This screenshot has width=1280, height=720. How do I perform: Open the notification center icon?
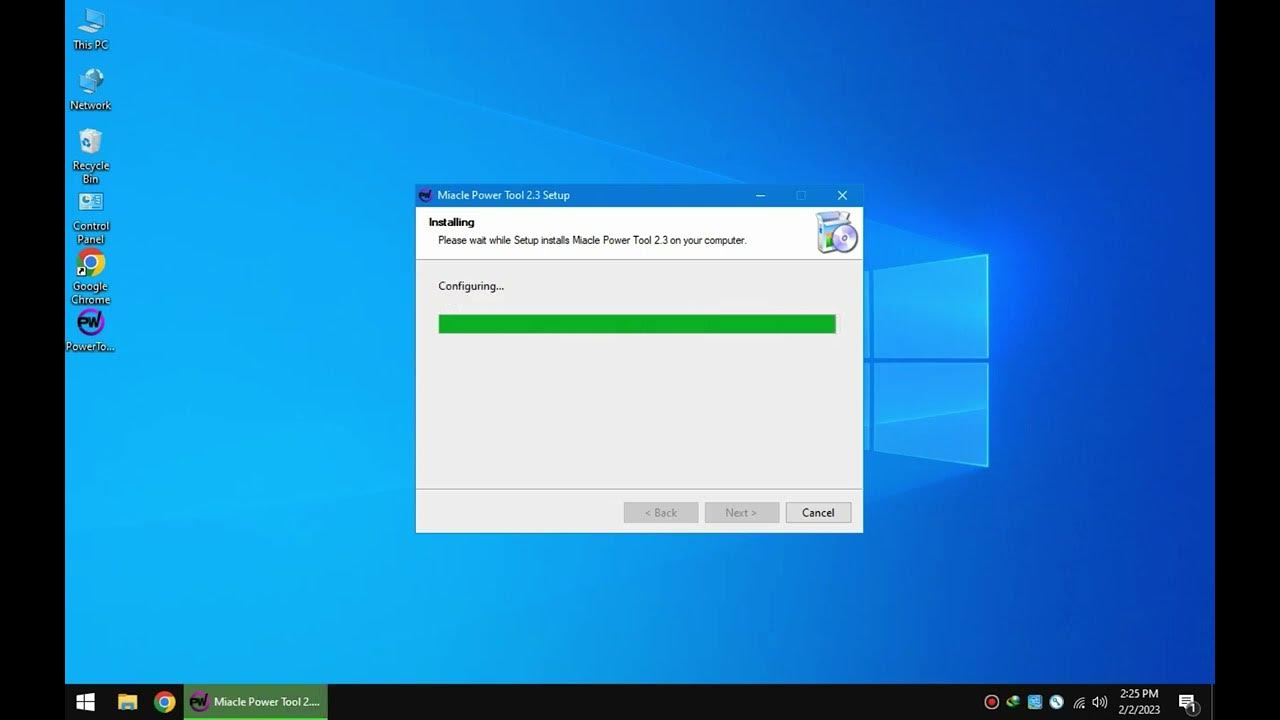click(1188, 703)
